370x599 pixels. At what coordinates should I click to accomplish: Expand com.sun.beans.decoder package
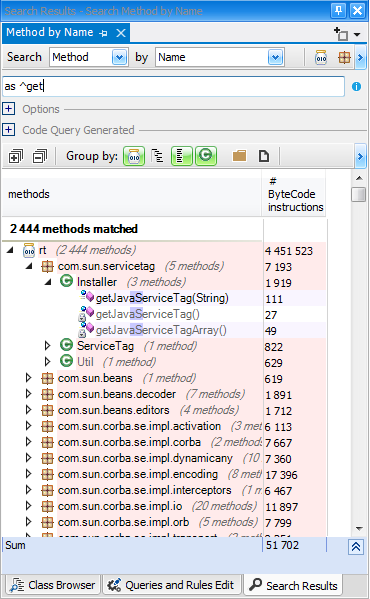(x=29, y=394)
